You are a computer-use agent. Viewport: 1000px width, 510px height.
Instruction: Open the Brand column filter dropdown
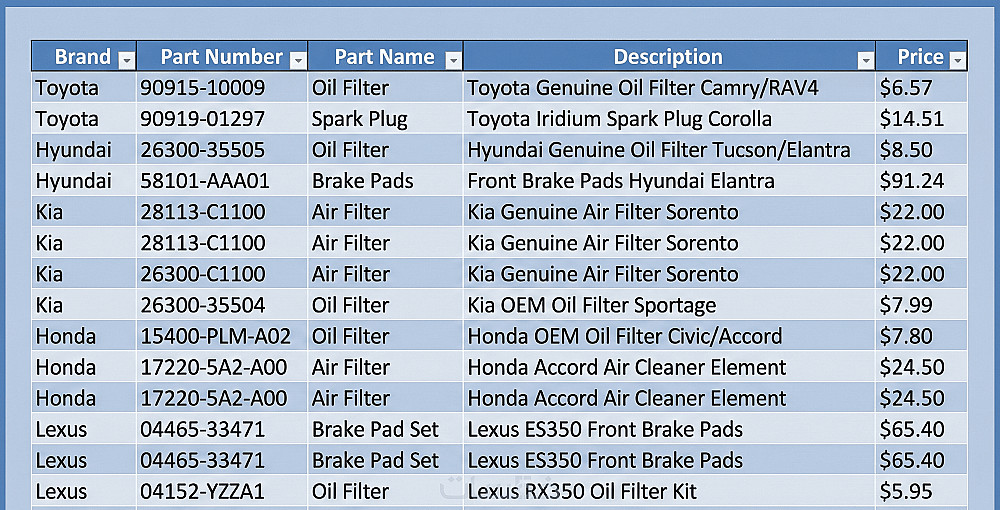pyautogui.click(x=126, y=61)
